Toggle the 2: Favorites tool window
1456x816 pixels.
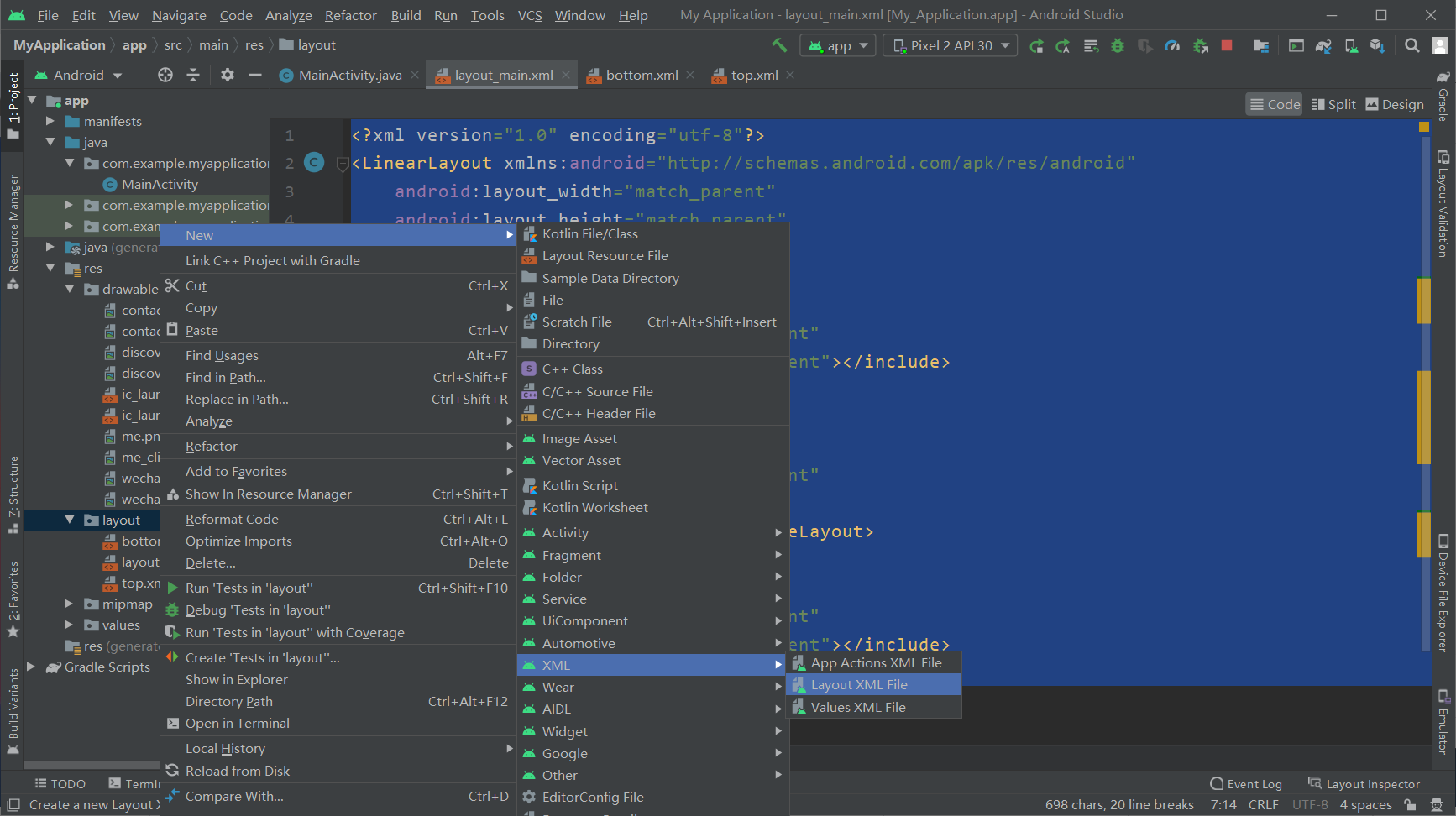coord(13,599)
